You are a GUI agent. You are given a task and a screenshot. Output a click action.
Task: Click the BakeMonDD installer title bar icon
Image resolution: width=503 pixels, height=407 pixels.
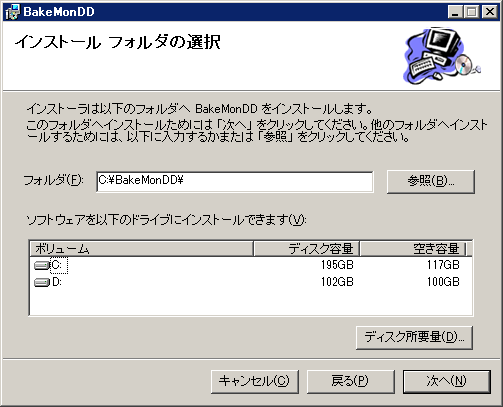tap(12, 12)
